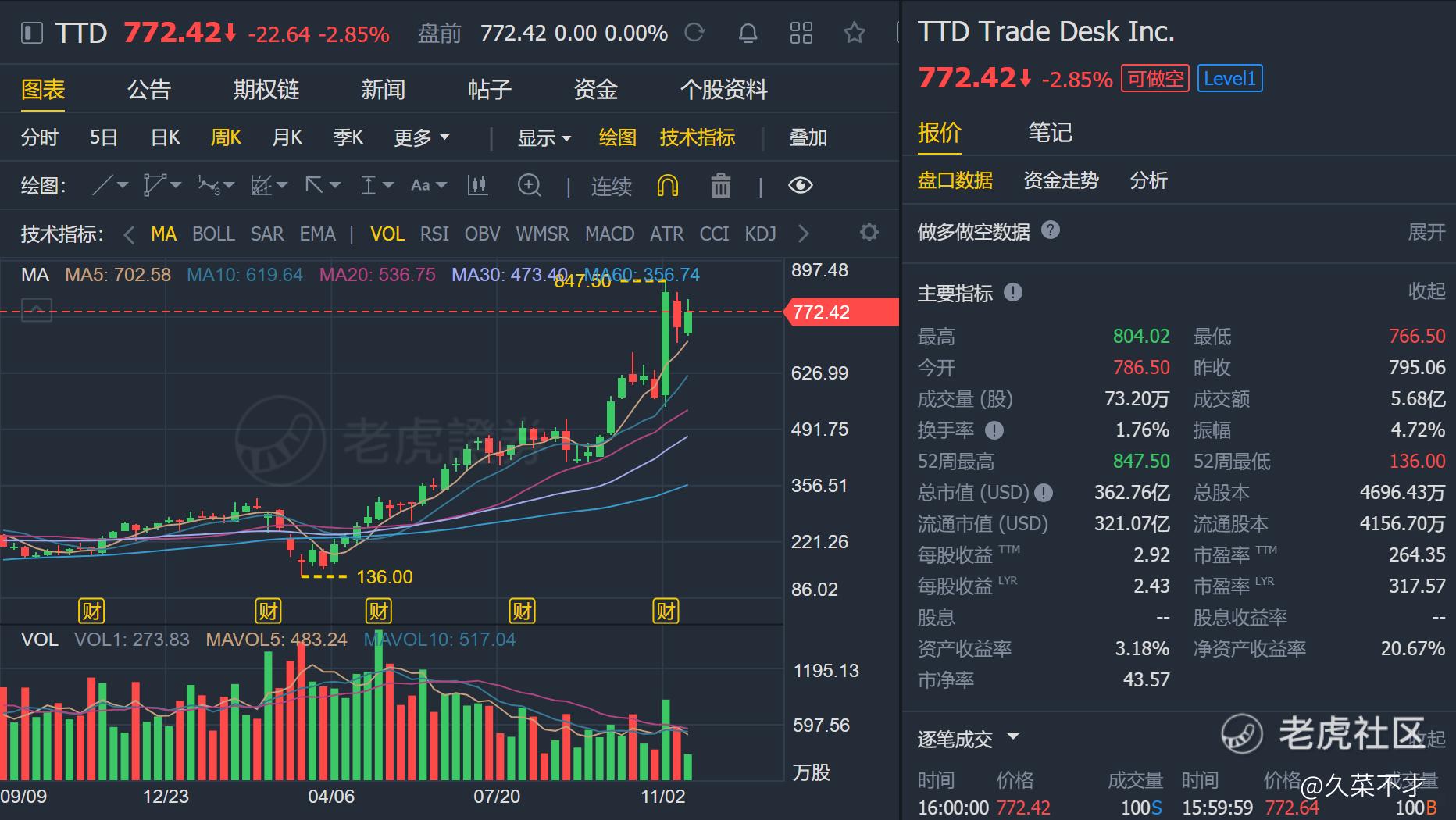Toggle drawings visibility eye icon

[x=801, y=185]
